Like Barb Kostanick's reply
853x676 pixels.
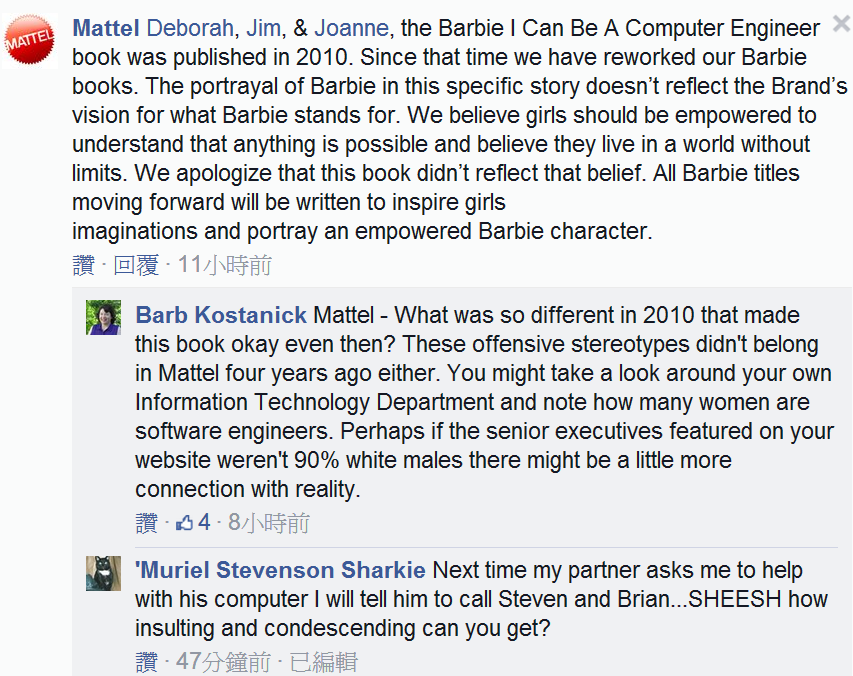click(x=146, y=523)
